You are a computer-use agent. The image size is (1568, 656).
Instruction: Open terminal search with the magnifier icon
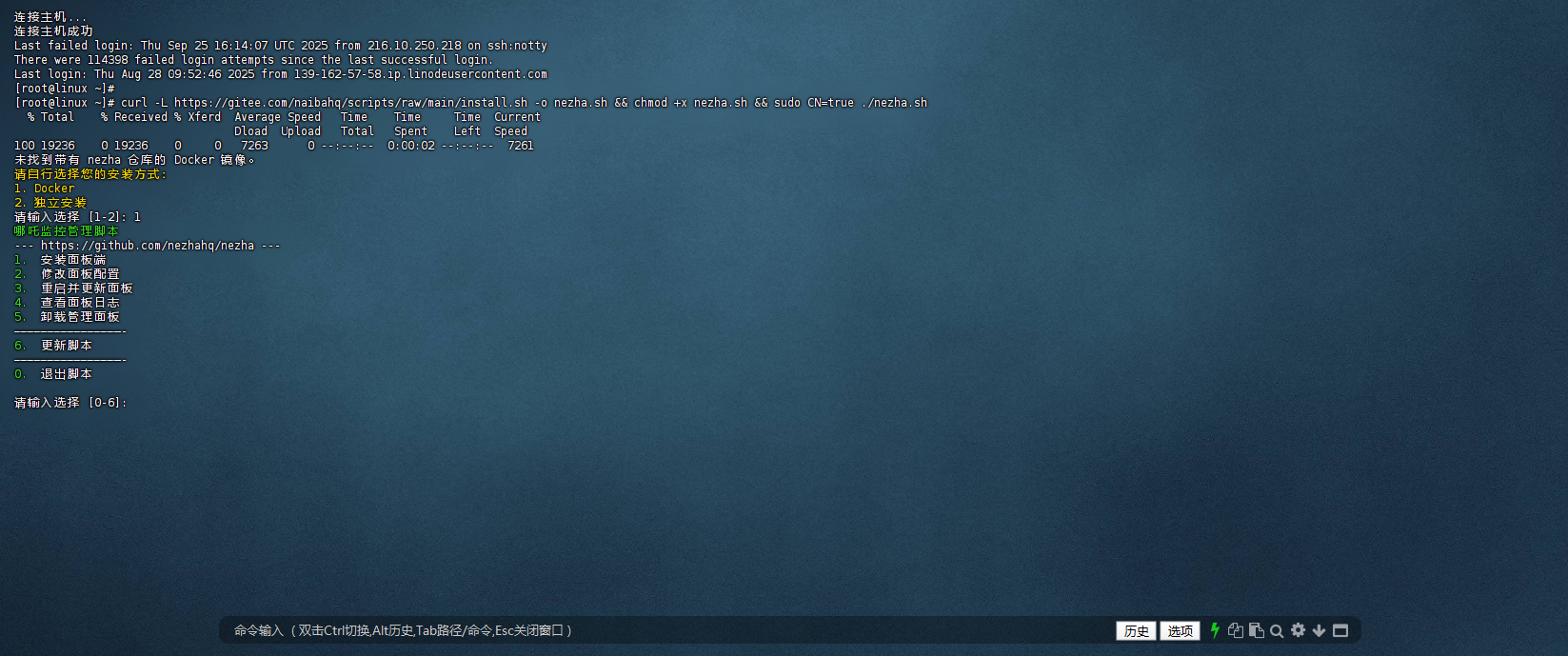click(1277, 630)
